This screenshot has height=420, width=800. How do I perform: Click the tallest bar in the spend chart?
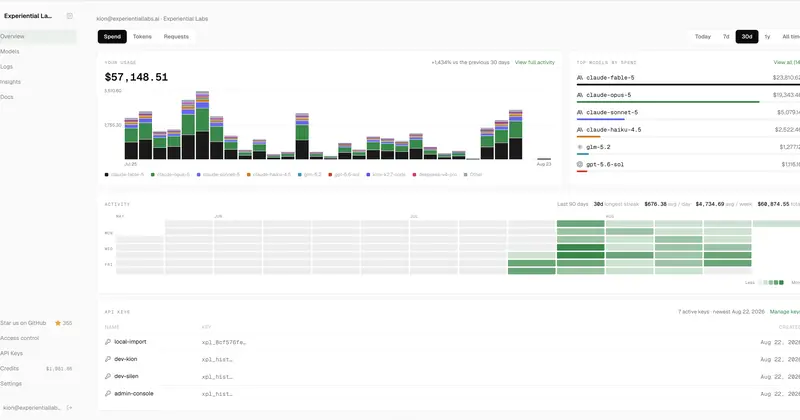(203, 125)
